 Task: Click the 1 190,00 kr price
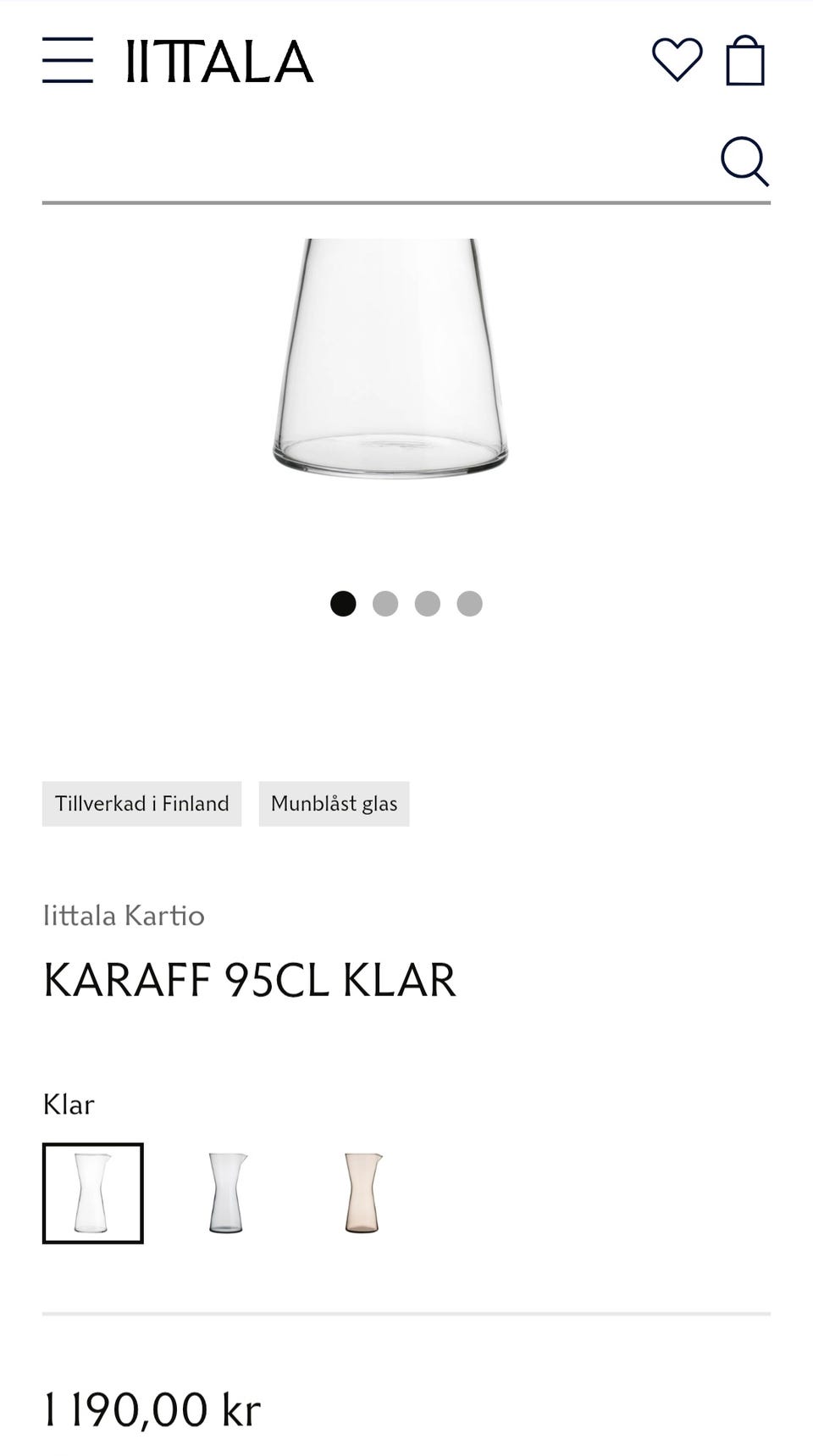coord(152,1410)
